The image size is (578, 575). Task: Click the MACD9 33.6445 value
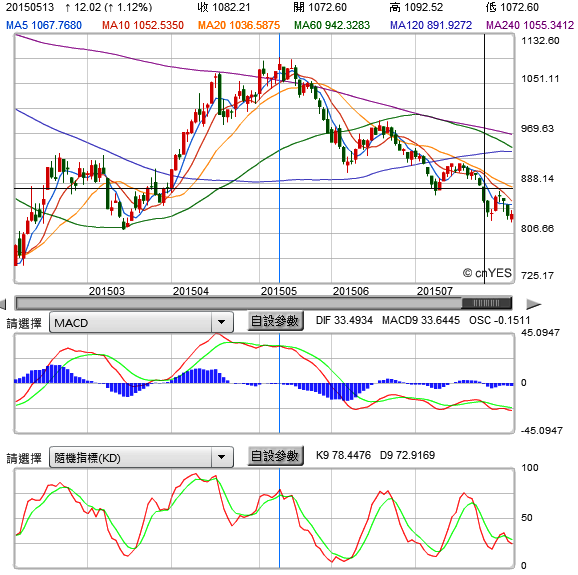point(421,320)
